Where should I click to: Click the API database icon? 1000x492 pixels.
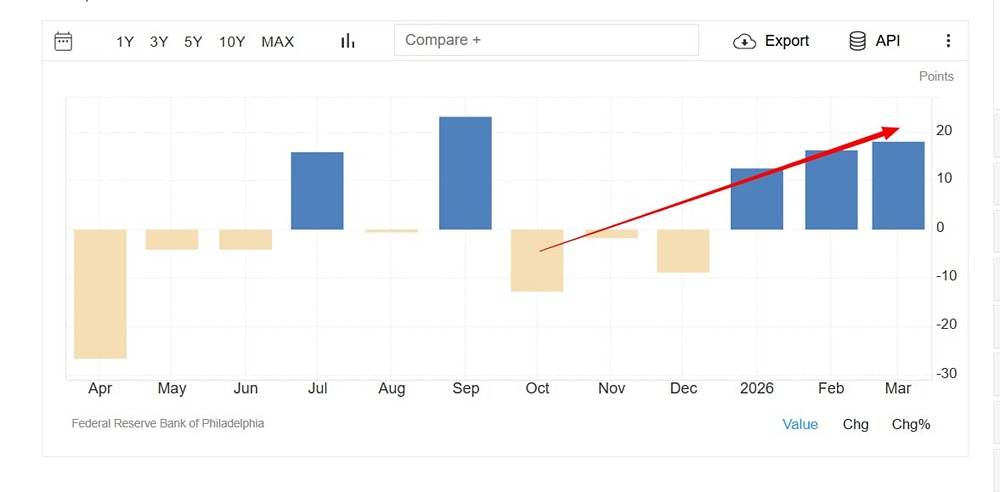point(857,41)
